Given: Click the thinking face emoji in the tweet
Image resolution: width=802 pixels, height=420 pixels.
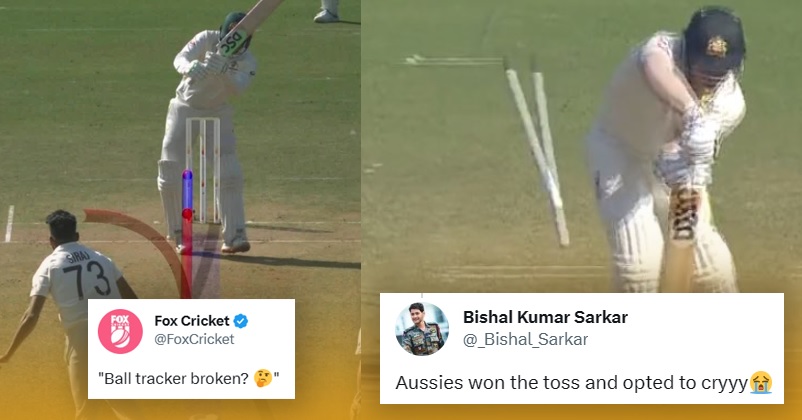Looking at the screenshot, I should 263,379.
